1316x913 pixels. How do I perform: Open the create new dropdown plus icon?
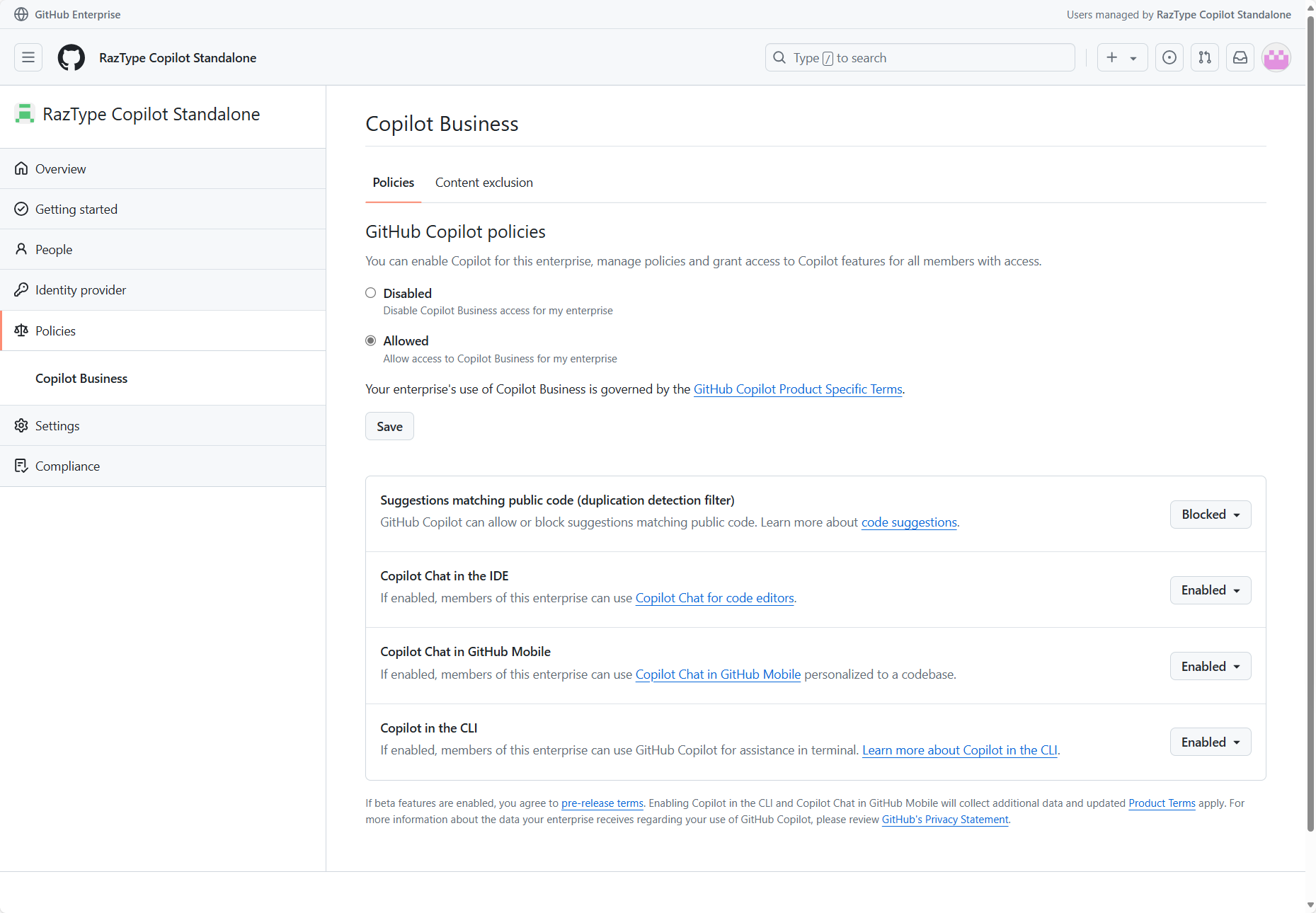pos(1122,57)
